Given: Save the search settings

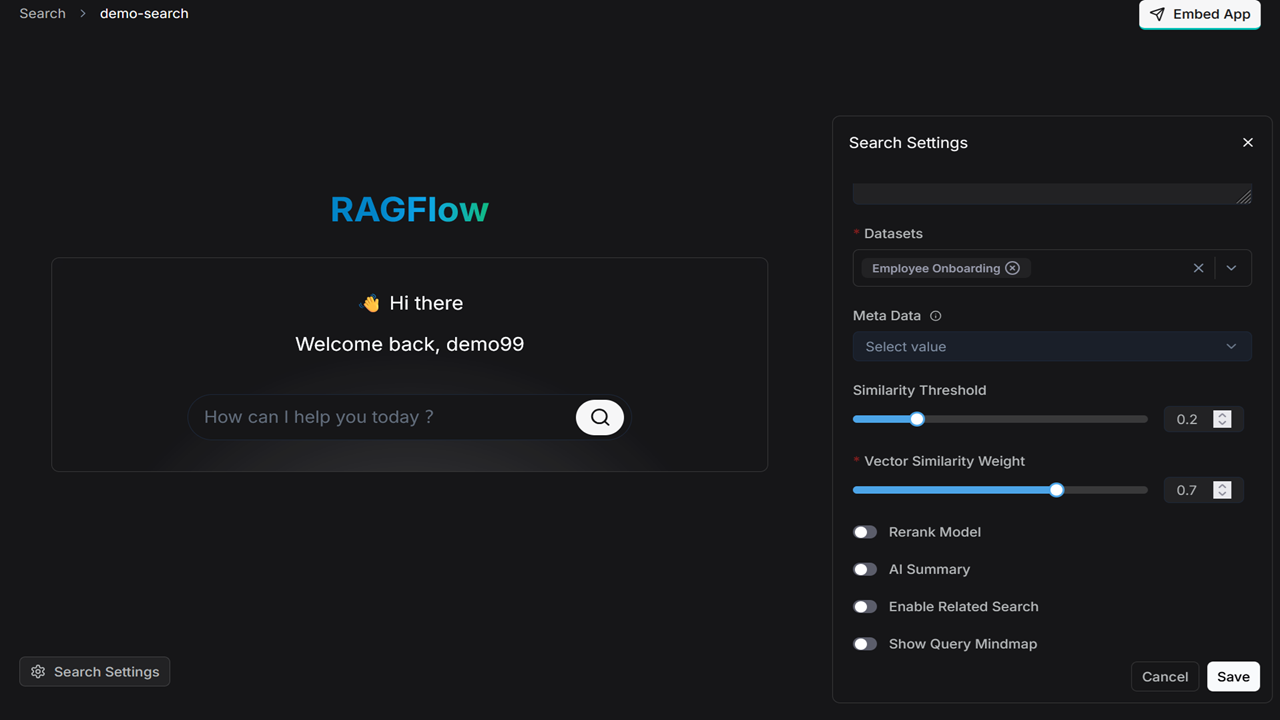Looking at the screenshot, I should click(x=1233, y=677).
